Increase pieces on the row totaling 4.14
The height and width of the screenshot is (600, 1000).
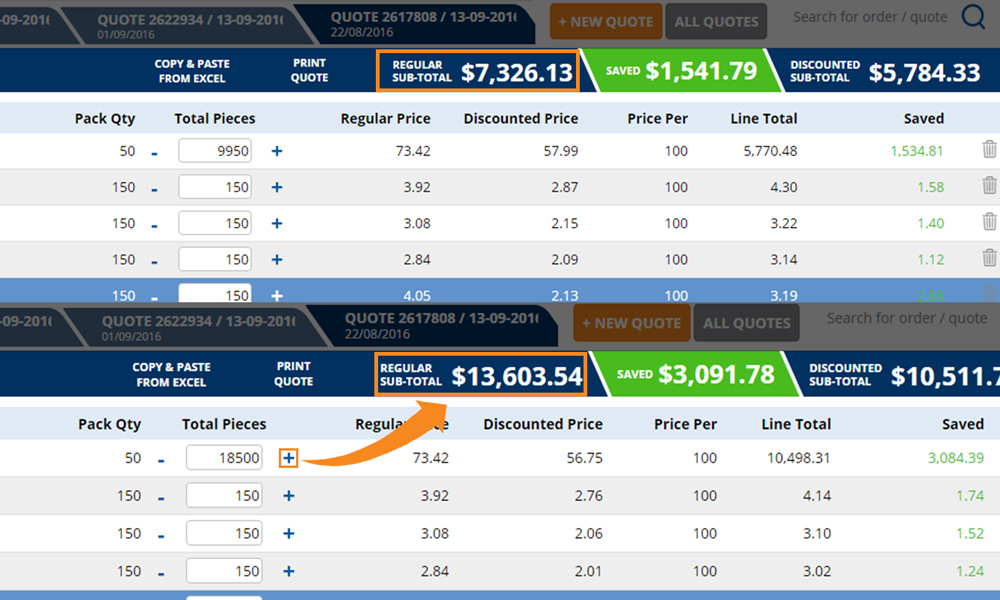[289, 495]
